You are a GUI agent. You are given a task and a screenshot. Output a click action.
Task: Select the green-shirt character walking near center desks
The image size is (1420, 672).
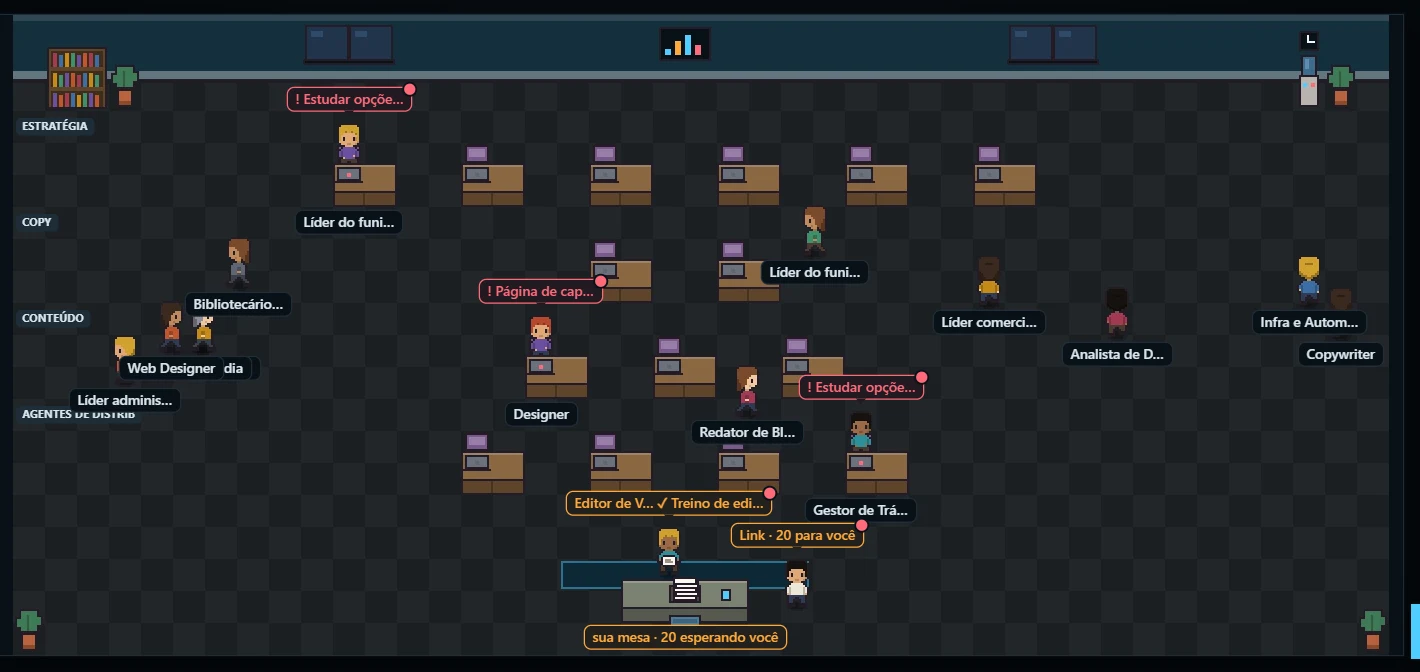[814, 230]
